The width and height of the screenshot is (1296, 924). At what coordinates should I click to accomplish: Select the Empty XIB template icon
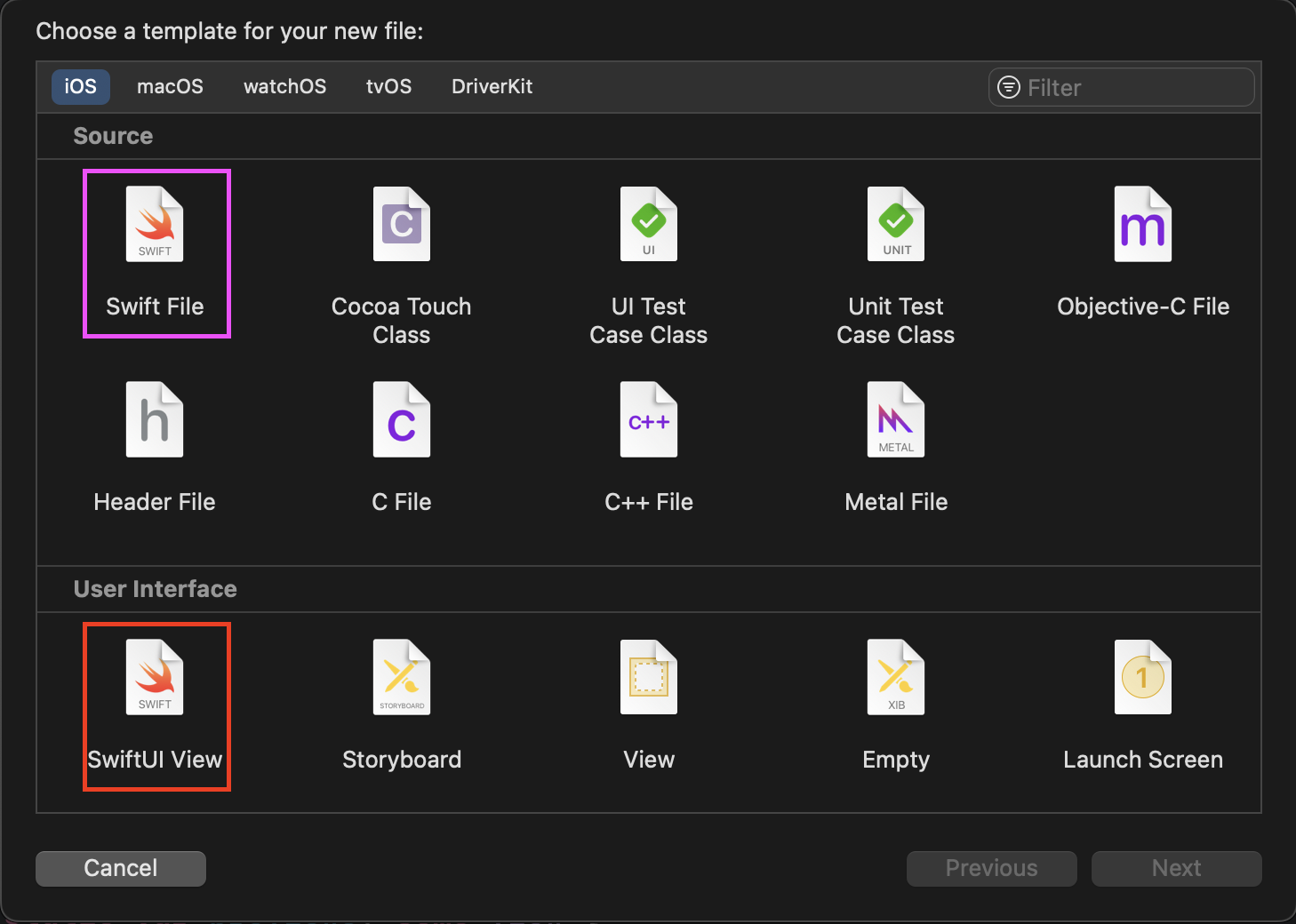[x=896, y=677]
